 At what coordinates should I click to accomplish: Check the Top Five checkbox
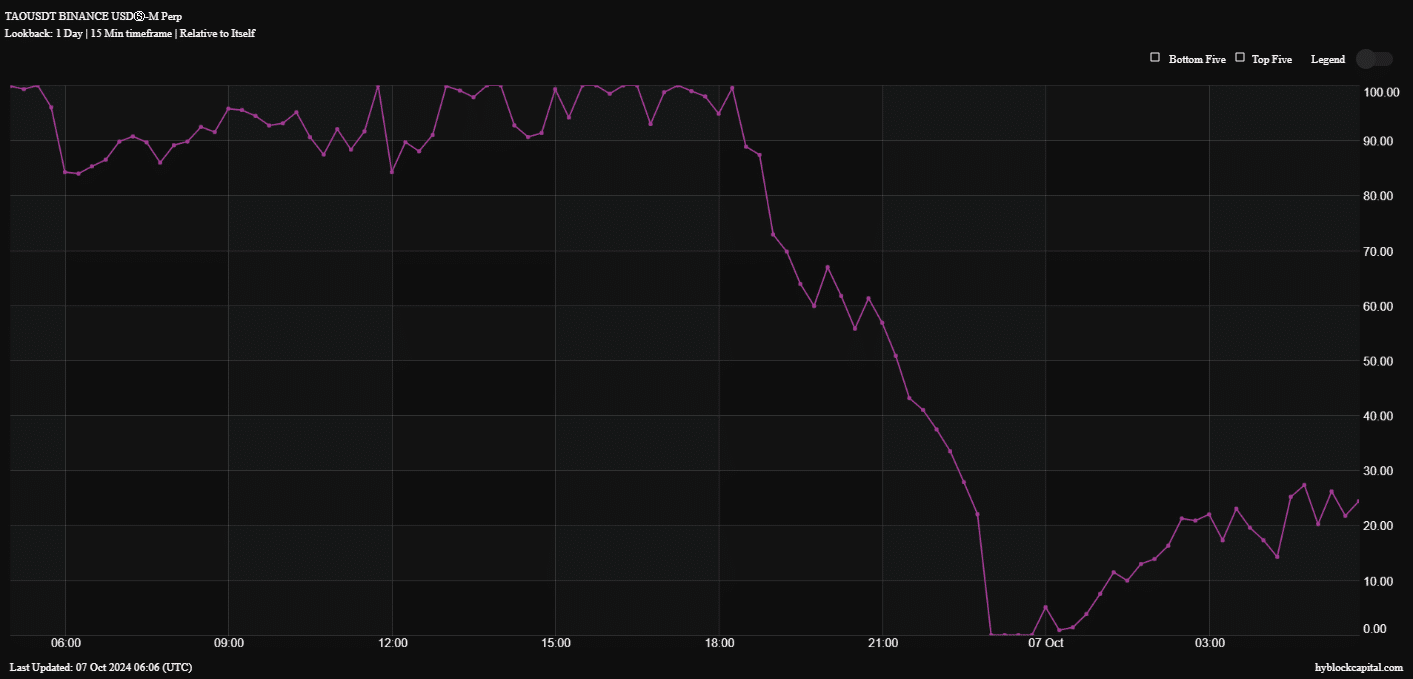(x=1240, y=58)
